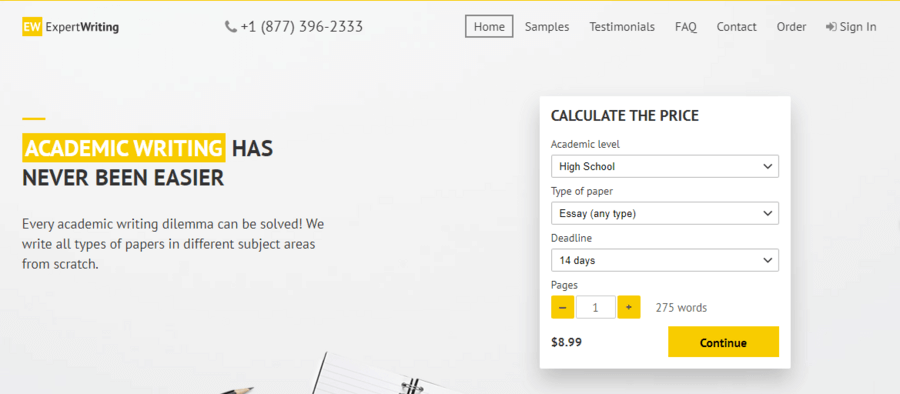Viewport: 900px width, 394px height.
Task: Click the Sign In link
Action: click(851, 27)
